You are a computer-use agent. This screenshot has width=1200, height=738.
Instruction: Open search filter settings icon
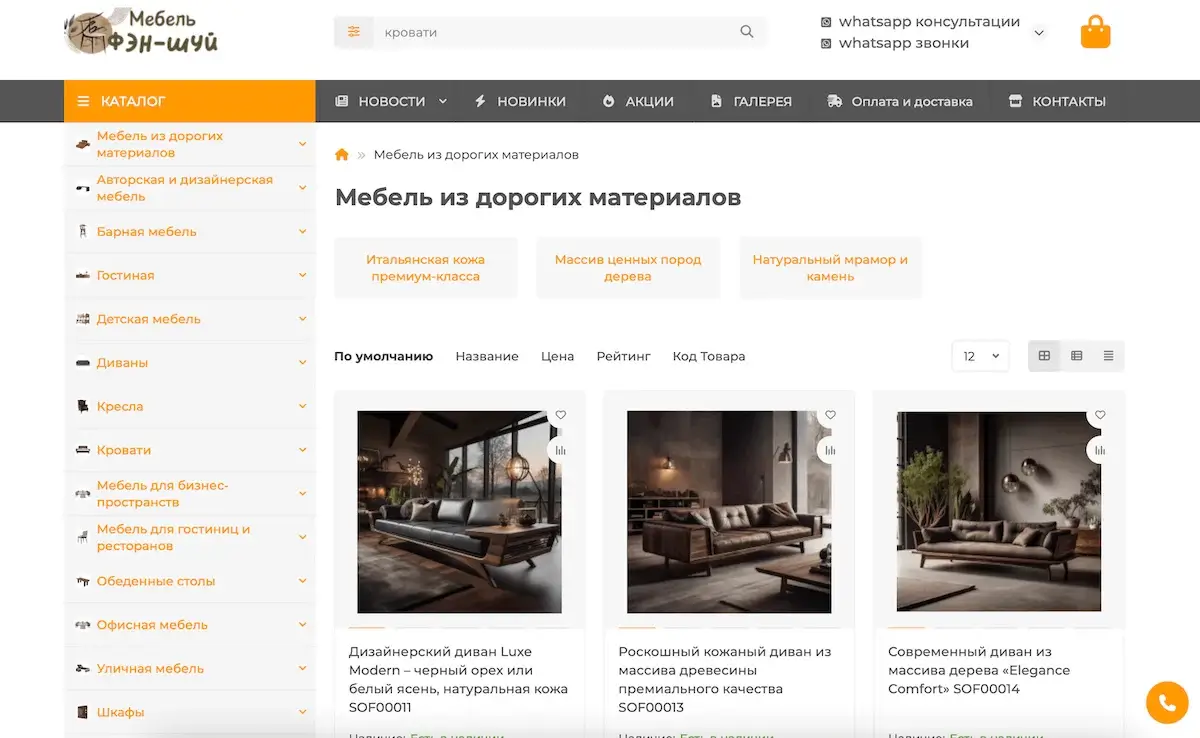[x=353, y=32]
